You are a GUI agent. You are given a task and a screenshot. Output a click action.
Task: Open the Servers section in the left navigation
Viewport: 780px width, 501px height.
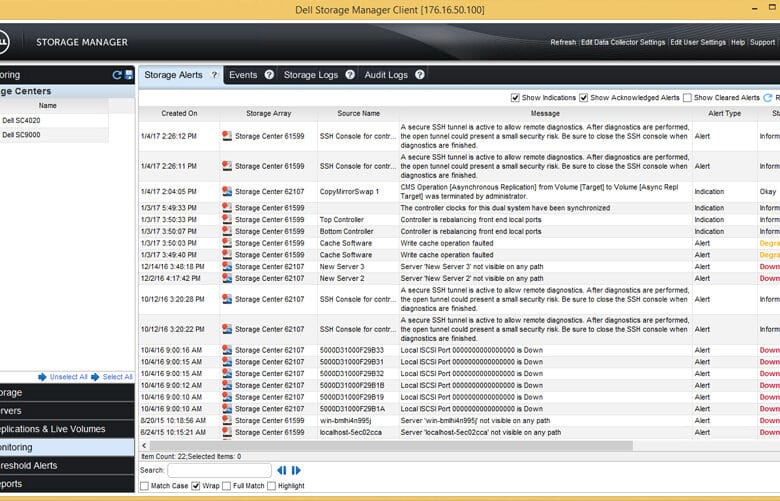pos(67,411)
